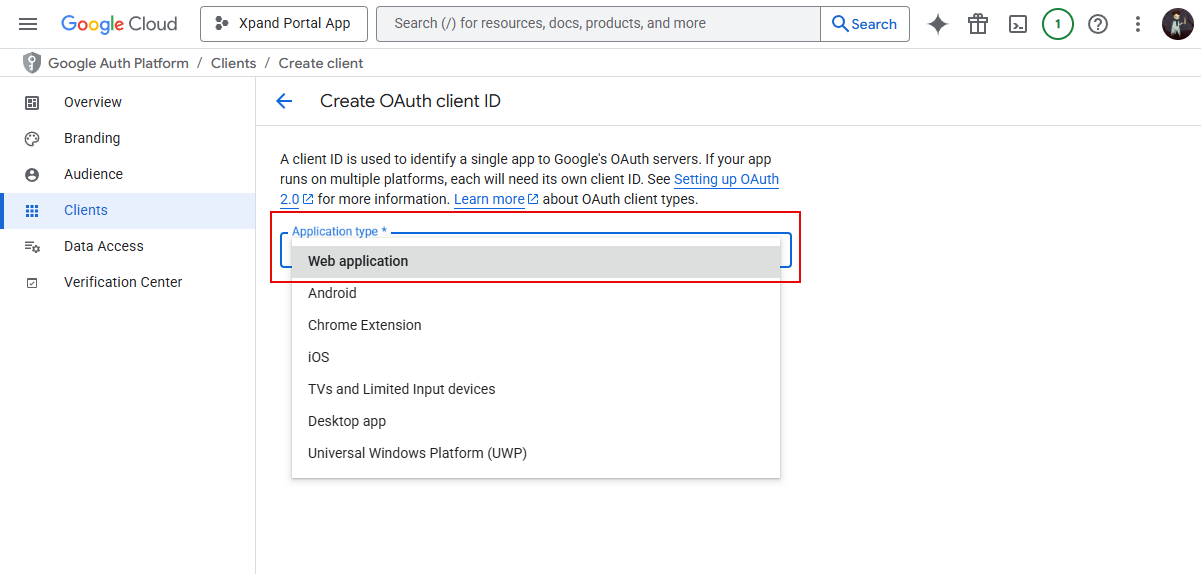Open the Xpand Portal App project picker
Image resolution: width=1201 pixels, height=574 pixels.
click(284, 24)
